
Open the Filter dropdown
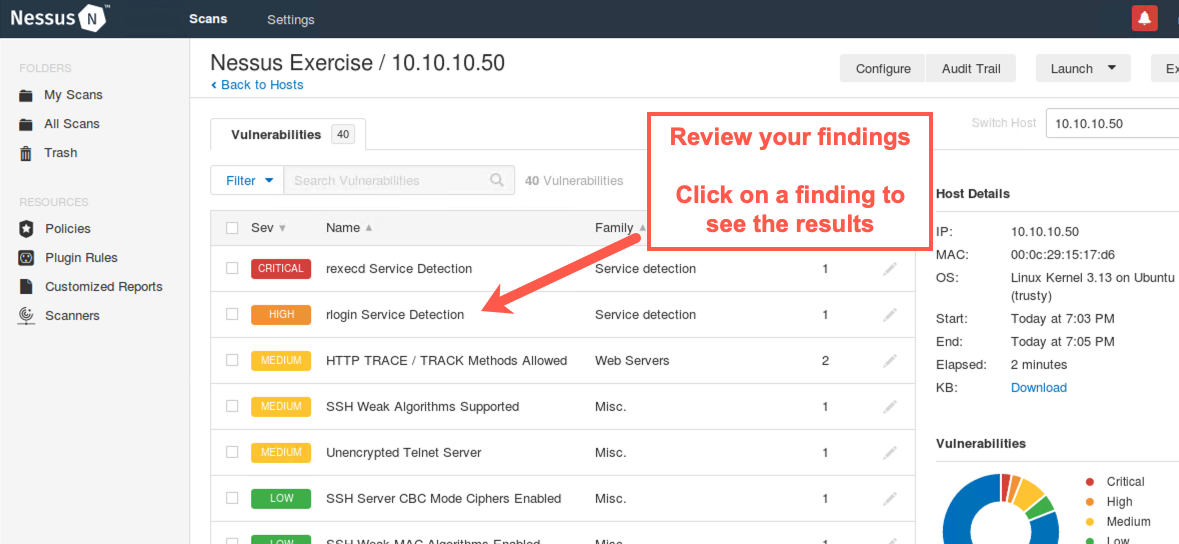pyautogui.click(x=247, y=181)
